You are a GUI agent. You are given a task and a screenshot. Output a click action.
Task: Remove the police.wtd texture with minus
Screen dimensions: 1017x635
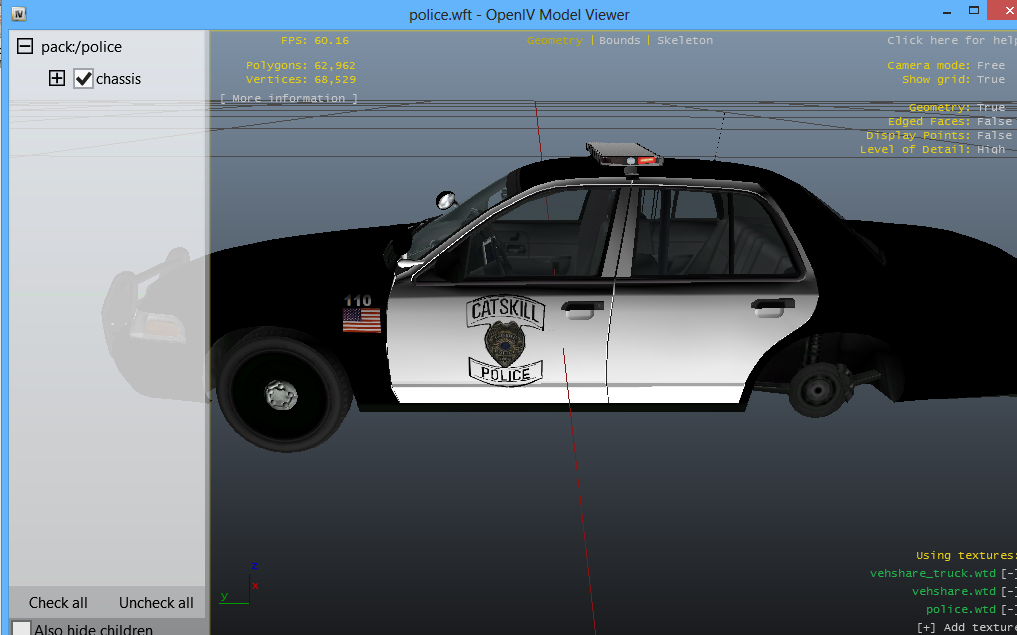pos(1008,609)
